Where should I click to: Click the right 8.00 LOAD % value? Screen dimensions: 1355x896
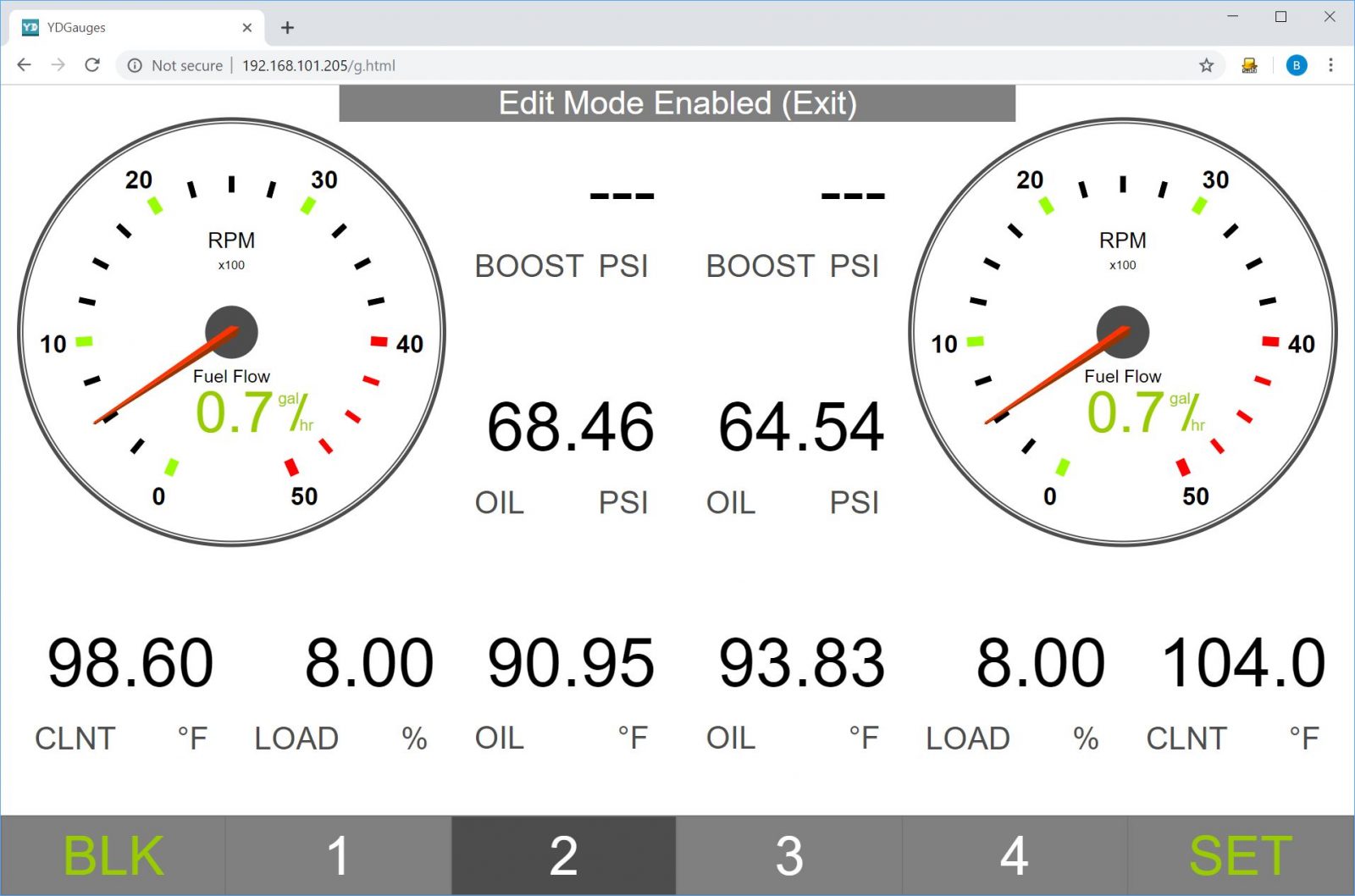[x=1041, y=663]
